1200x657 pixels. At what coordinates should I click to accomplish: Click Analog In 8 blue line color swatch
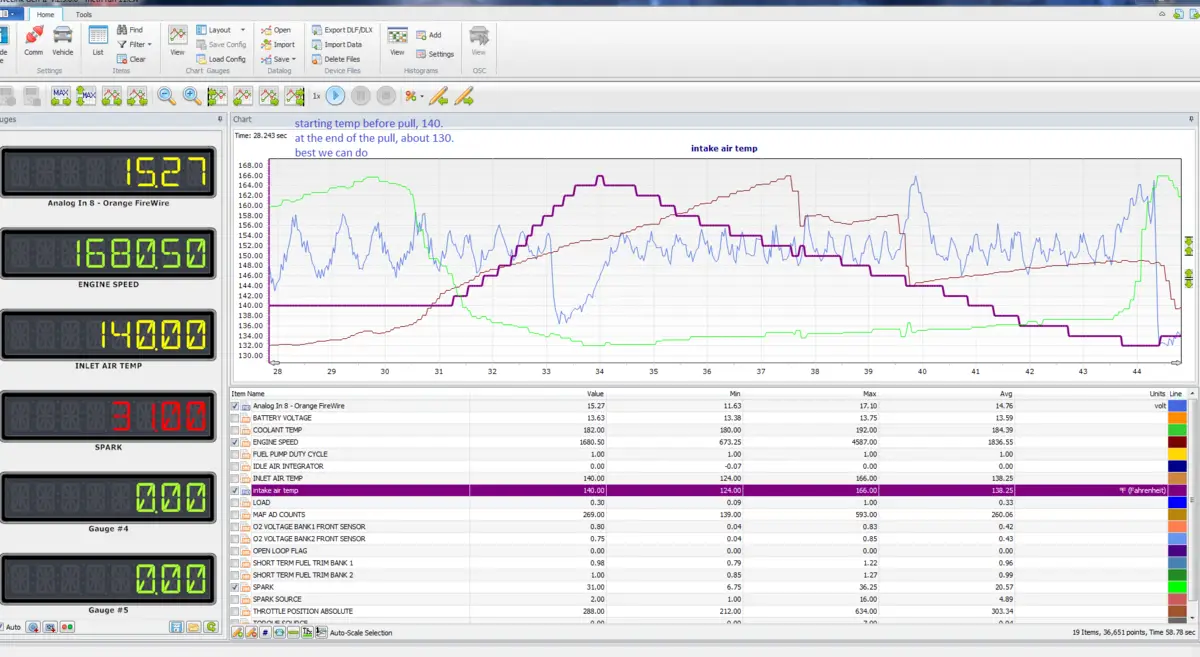1178,406
